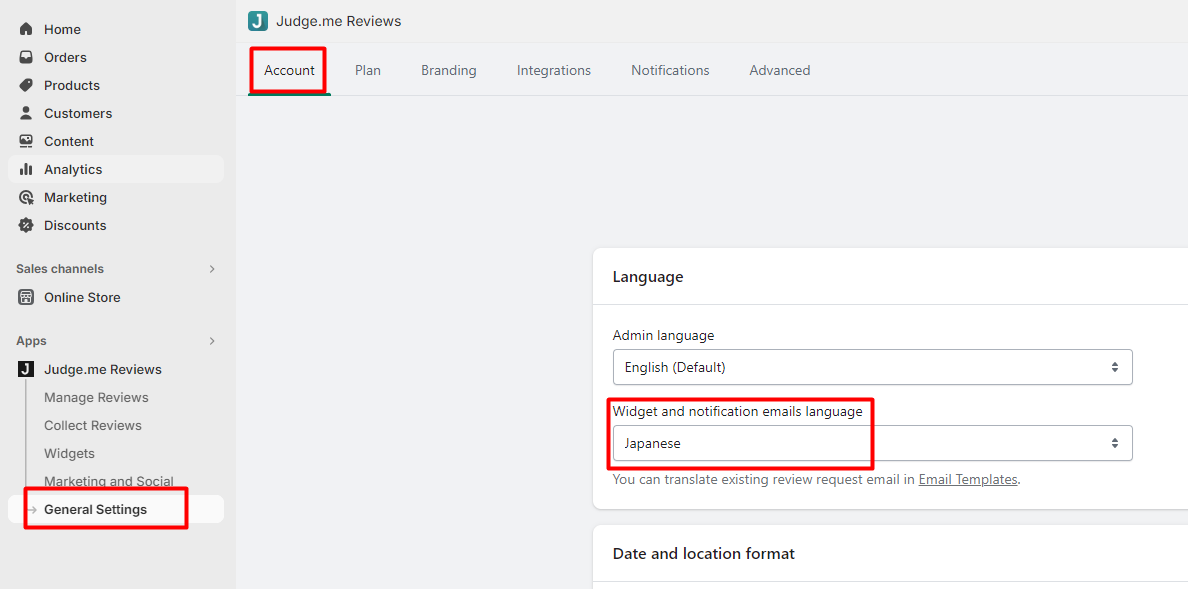The width and height of the screenshot is (1188, 589).
Task: Click the Marketing target icon
Action: coord(26,197)
